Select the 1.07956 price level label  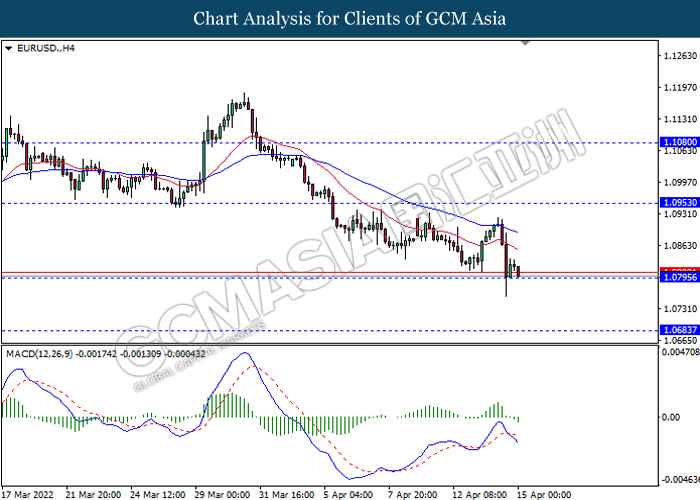click(679, 277)
